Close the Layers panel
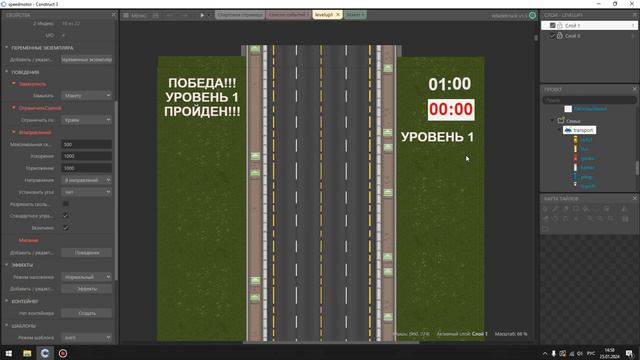 pyautogui.click(x=635, y=15)
